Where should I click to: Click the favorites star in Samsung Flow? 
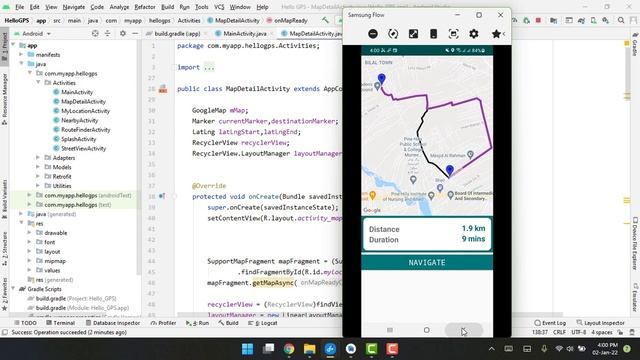pos(496,34)
